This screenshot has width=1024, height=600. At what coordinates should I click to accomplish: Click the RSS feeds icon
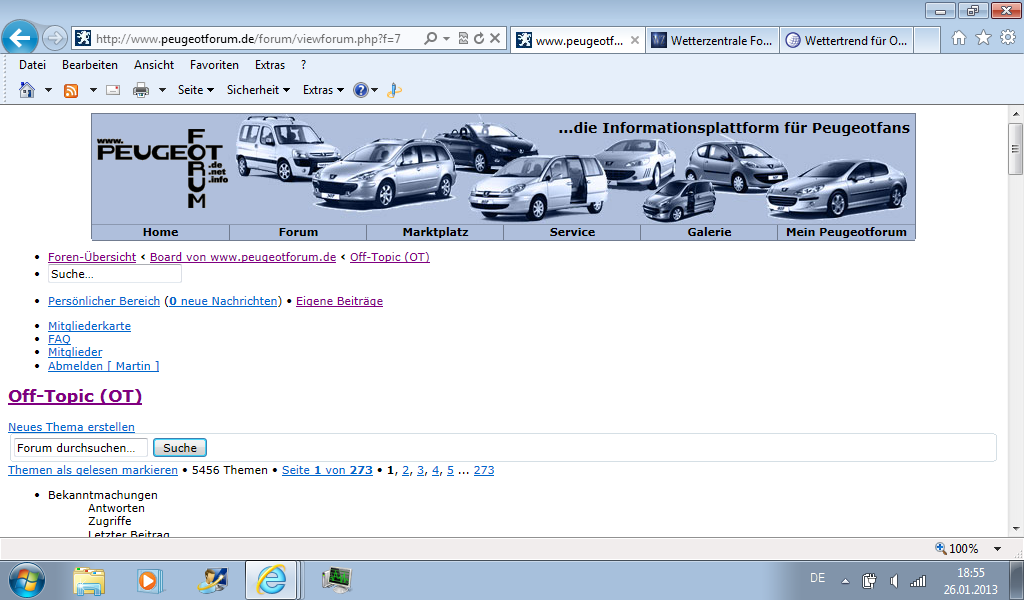tap(71, 90)
